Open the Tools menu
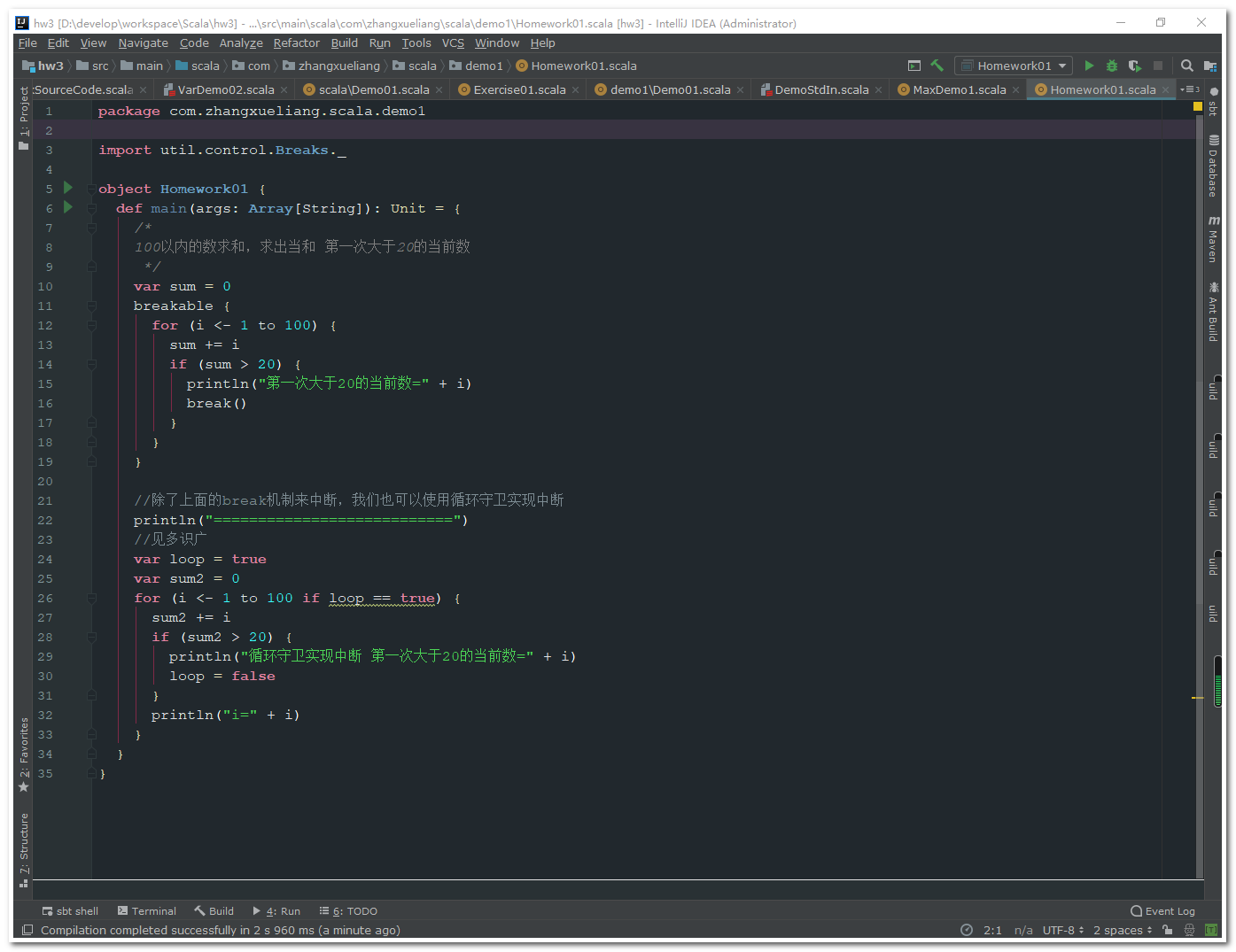The width and height of the screenshot is (1236, 952). pyautogui.click(x=416, y=43)
